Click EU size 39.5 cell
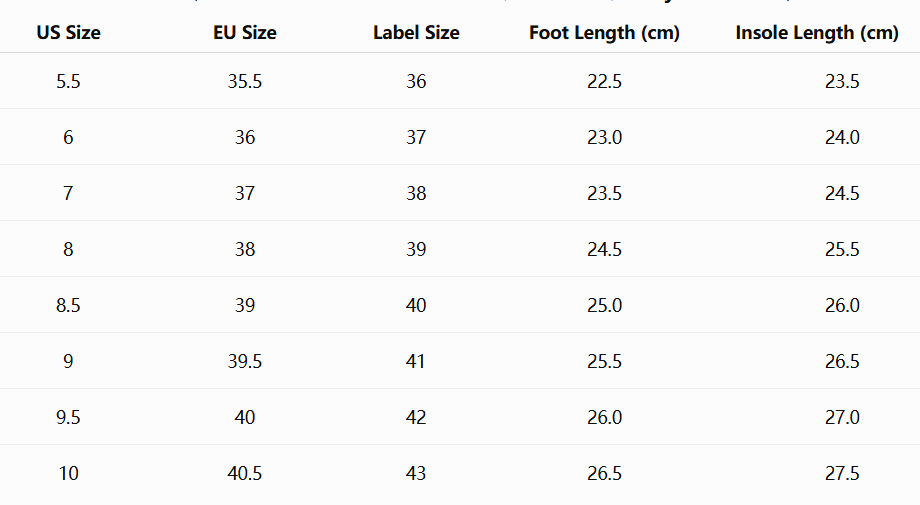 click(x=245, y=361)
